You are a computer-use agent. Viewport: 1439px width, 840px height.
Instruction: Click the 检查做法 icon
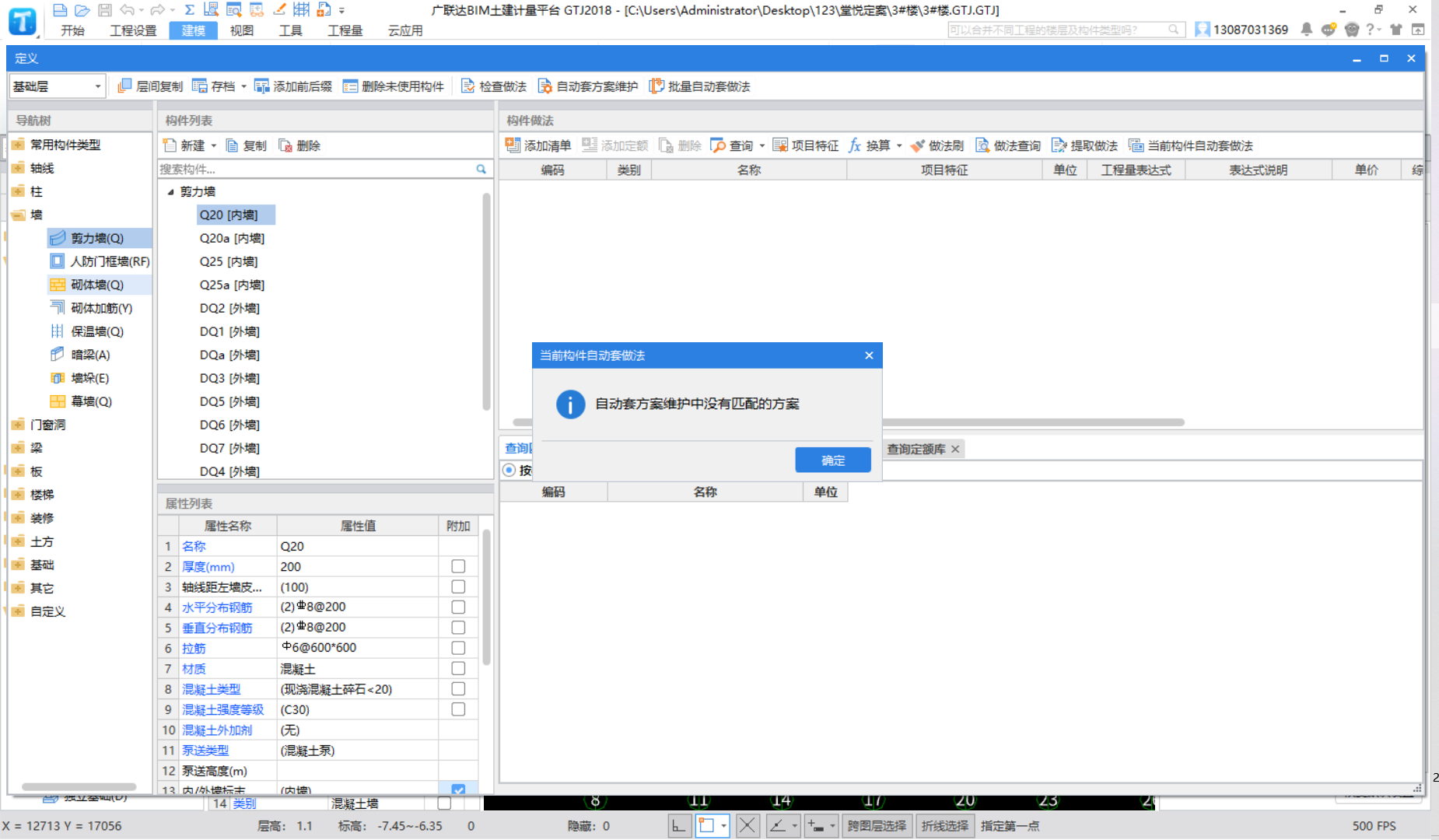click(467, 86)
